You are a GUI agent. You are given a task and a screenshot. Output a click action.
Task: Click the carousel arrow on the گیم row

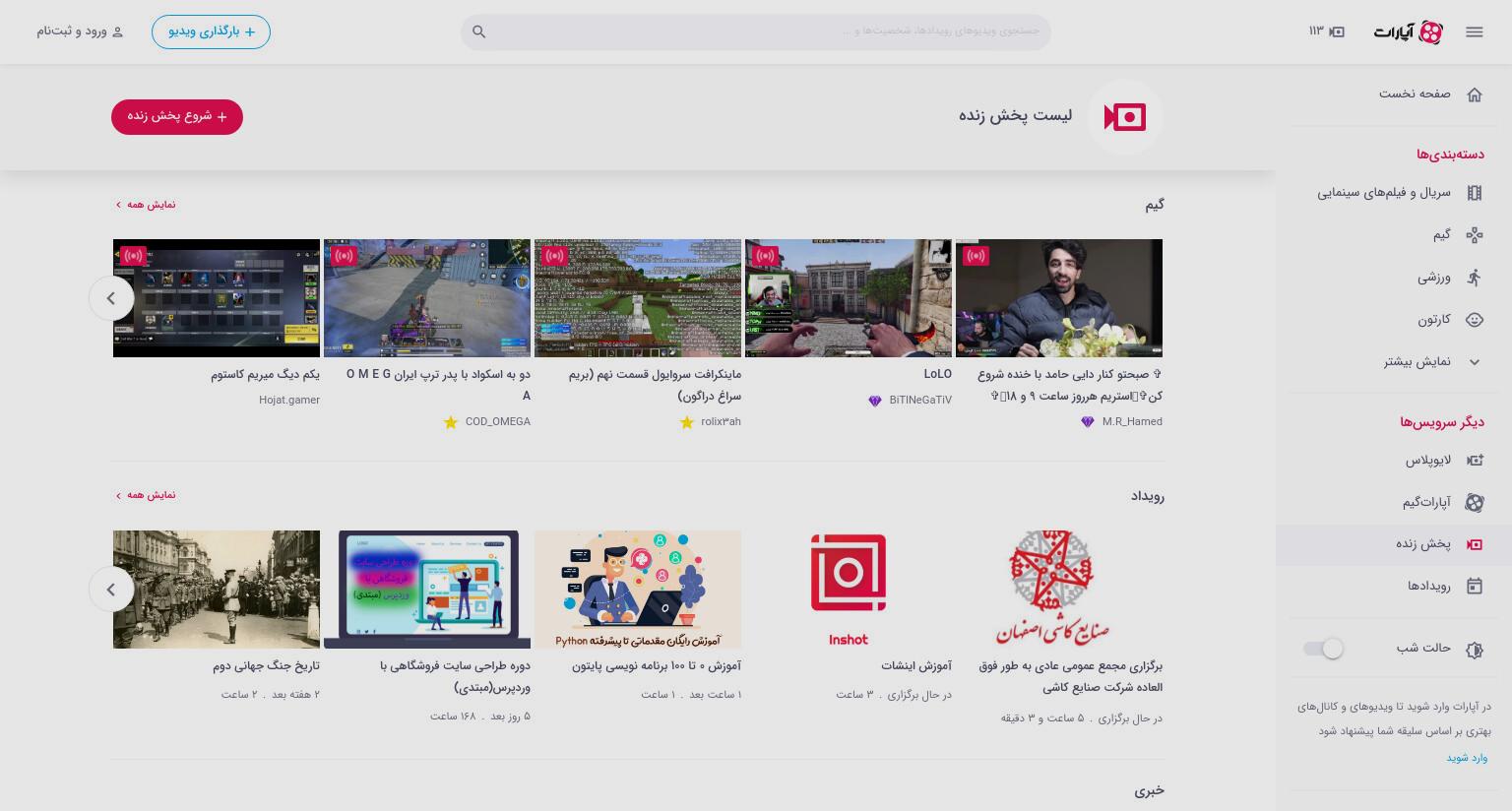pos(111,298)
